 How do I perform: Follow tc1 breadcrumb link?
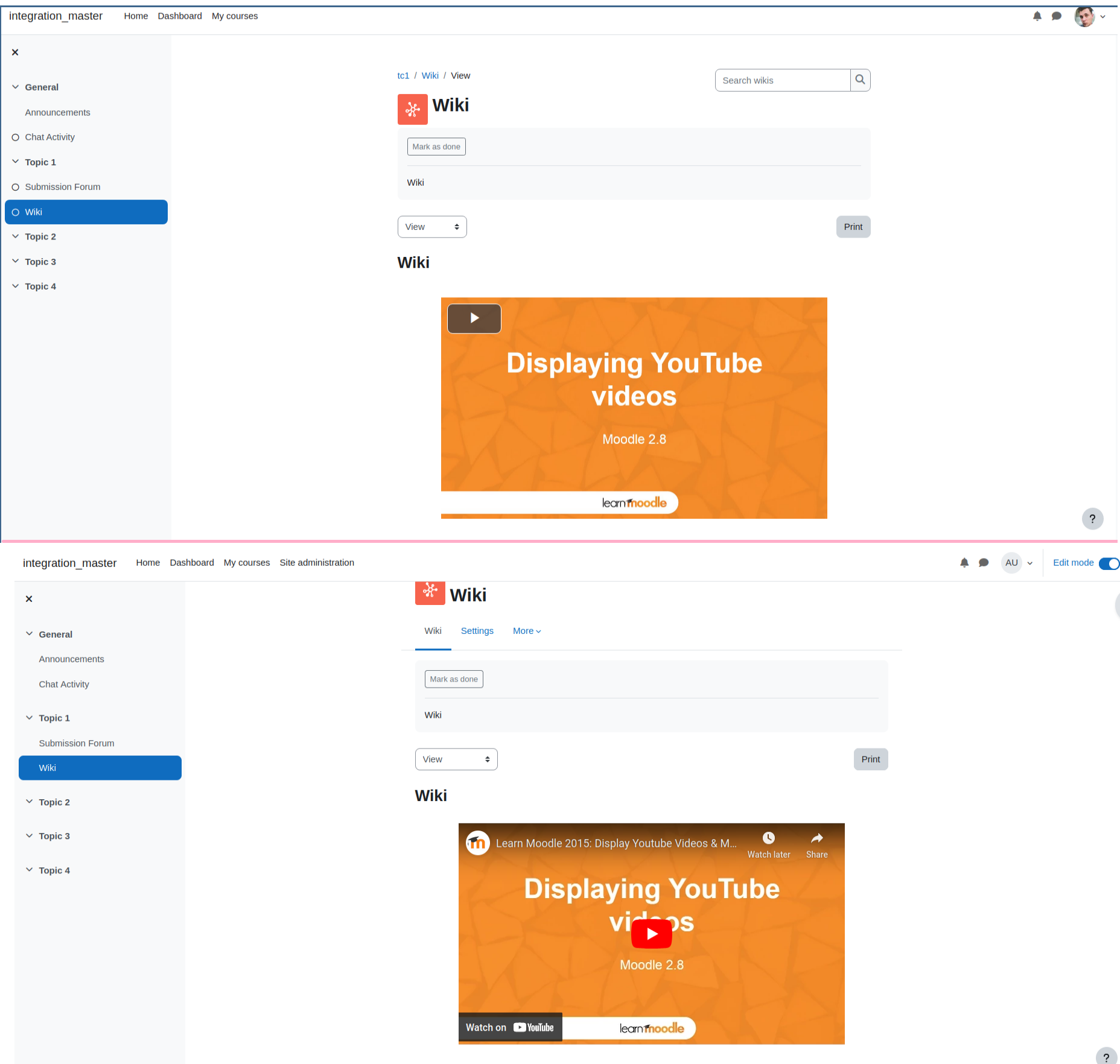pos(403,75)
